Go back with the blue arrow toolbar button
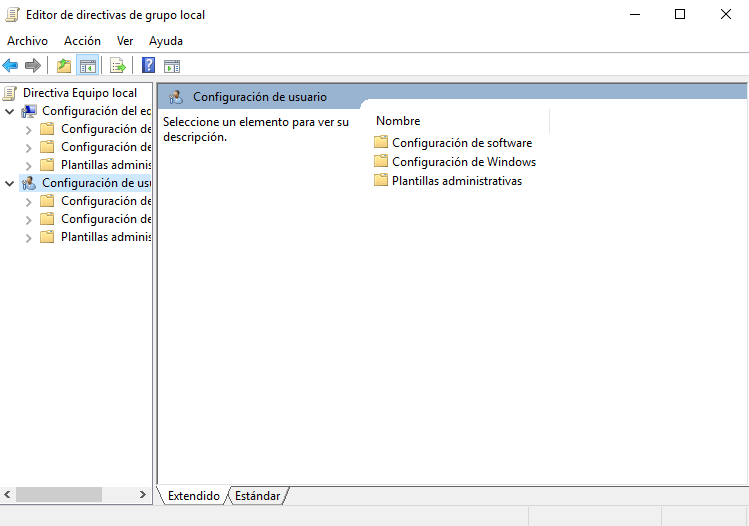749x526 pixels. pyautogui.click(x=10, y=65)
